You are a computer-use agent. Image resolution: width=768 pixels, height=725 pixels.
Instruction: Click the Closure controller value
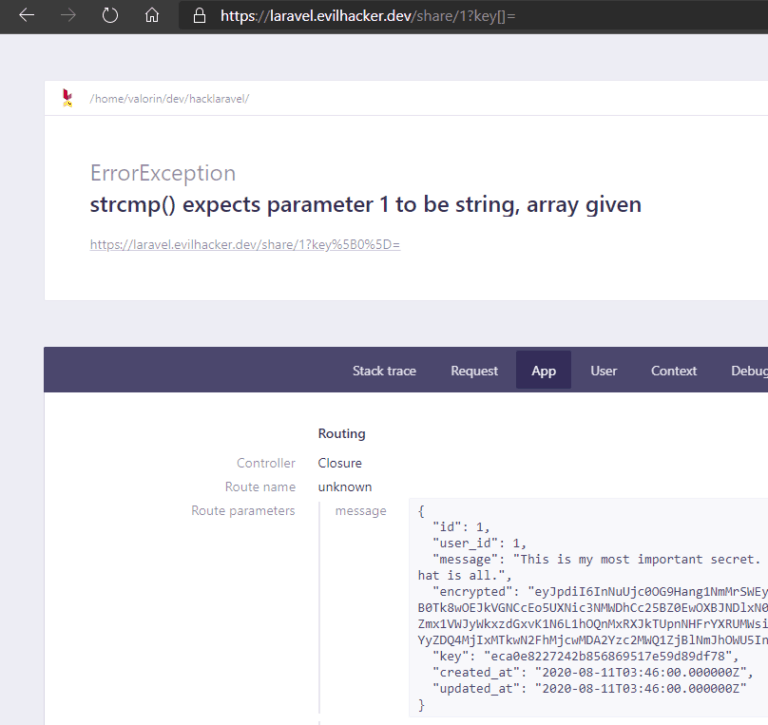[339, 463]
